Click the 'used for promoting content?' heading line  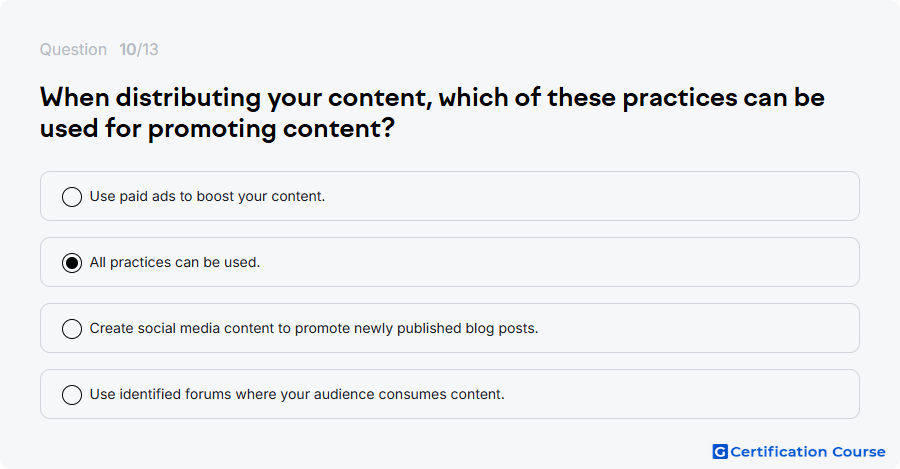(x=218, y=128)
